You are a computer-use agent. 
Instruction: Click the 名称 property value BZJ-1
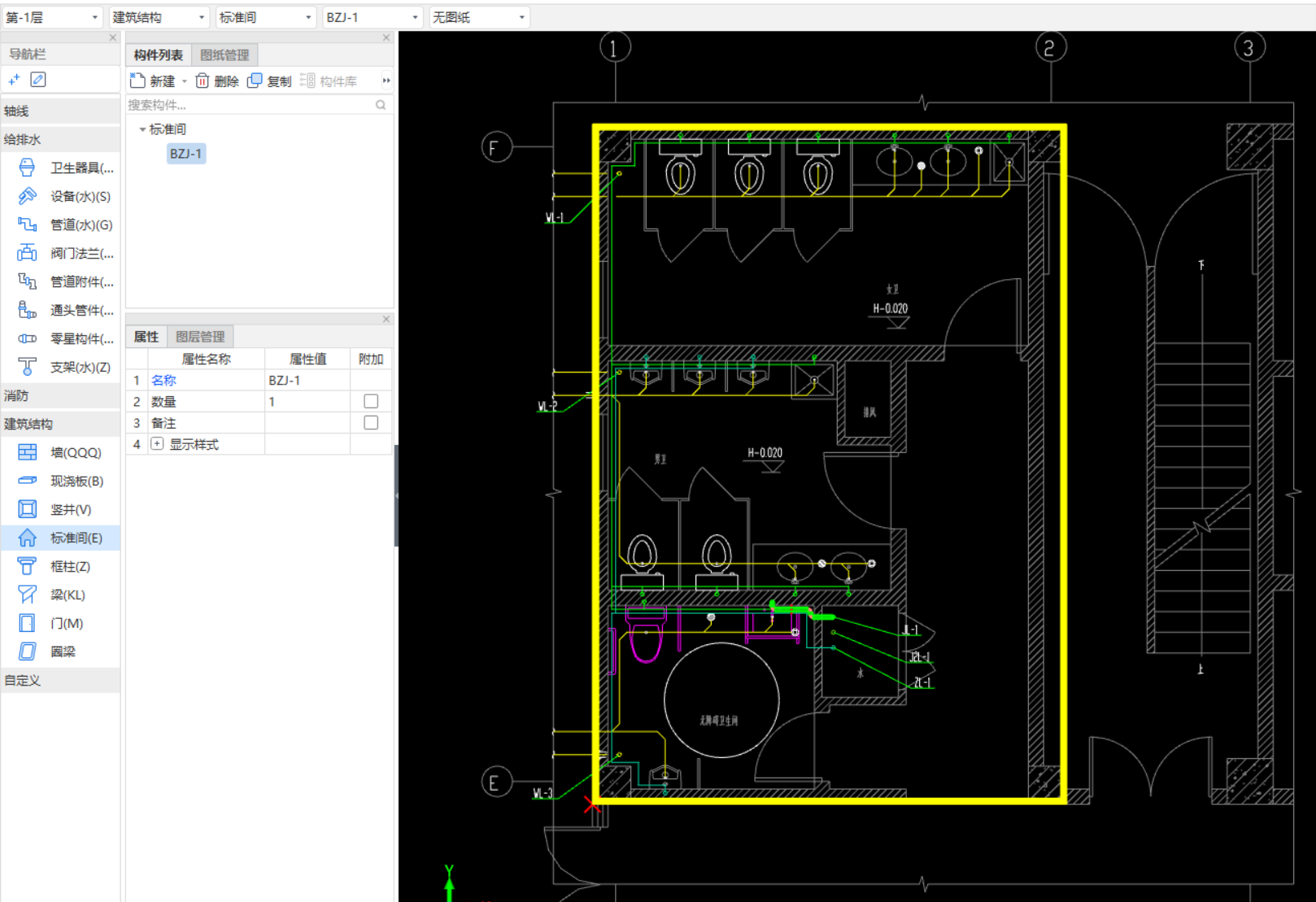[x=307, y=380]
